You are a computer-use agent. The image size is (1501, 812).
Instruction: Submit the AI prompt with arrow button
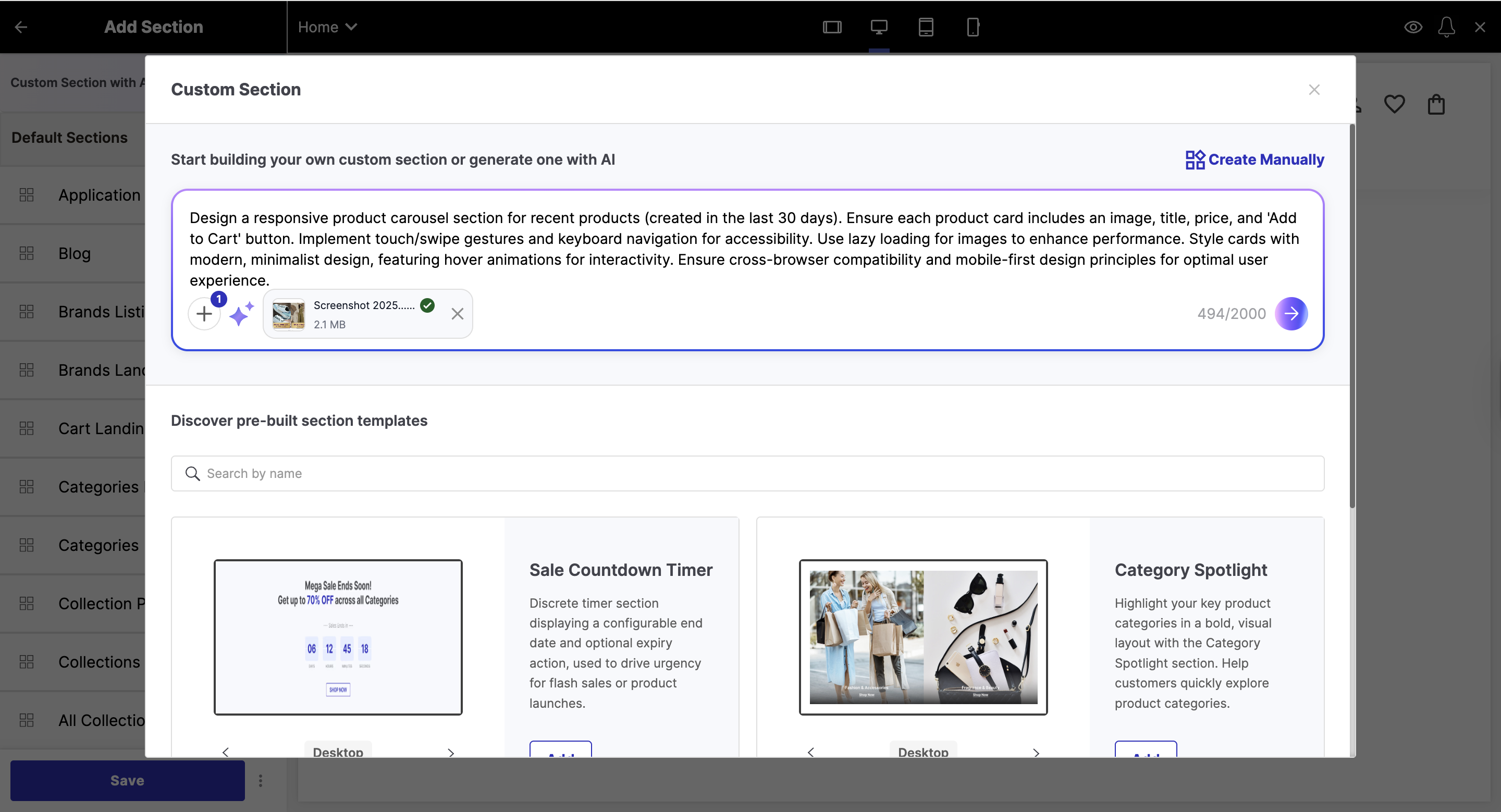(x=1290, y=314)
